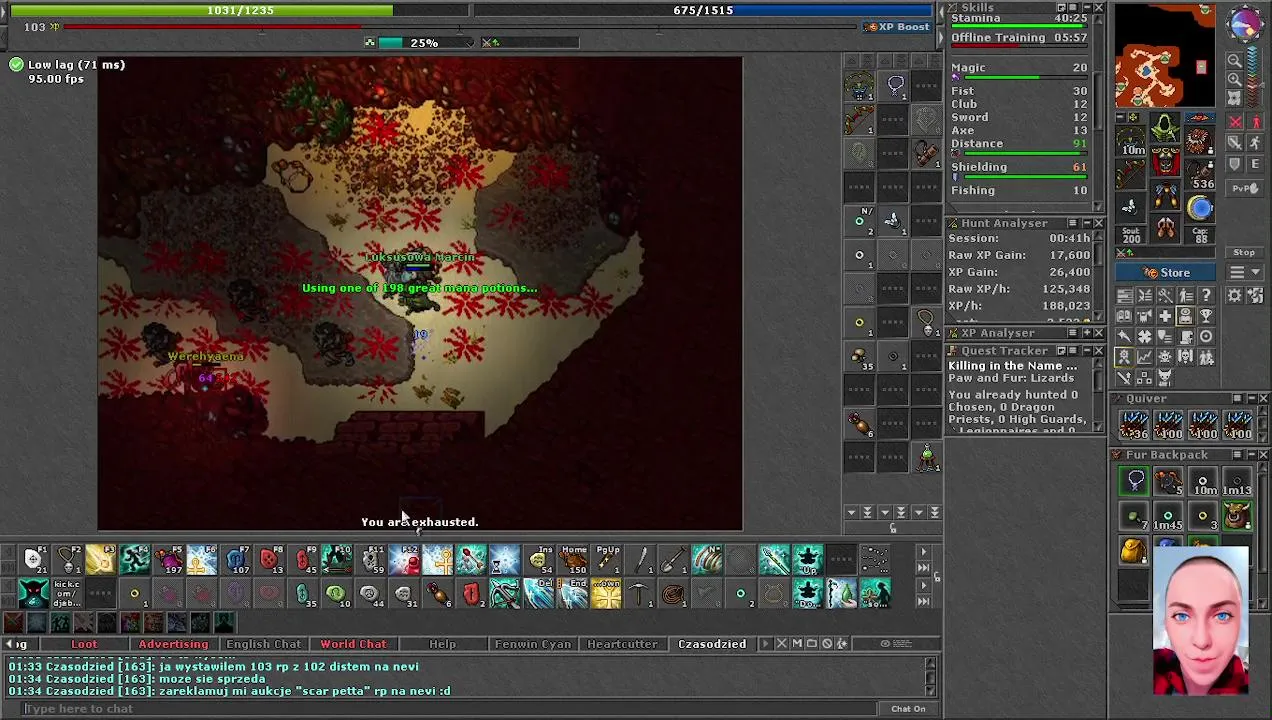Click the Stop button
Image resolution: width=1272 pixels, height=720 pixels.
tap(1244, 252)
